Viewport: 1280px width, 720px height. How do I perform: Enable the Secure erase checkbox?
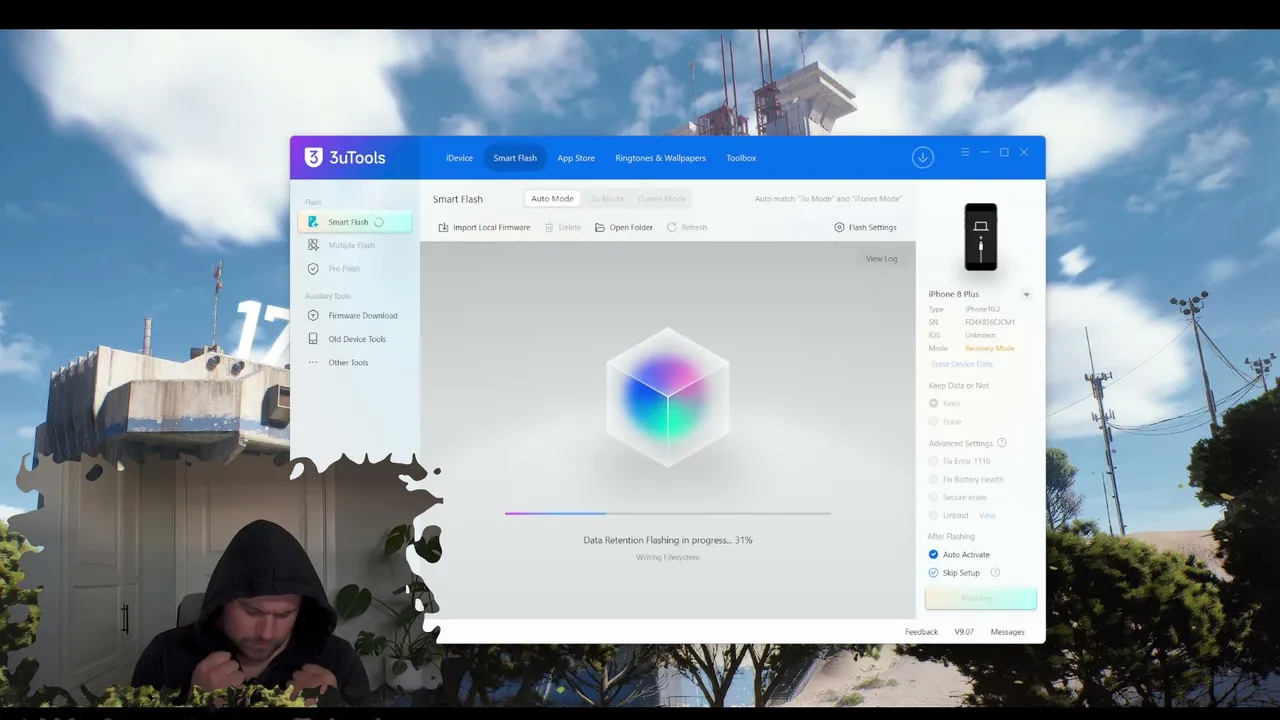pyautogui.click(x=934, y=497)
